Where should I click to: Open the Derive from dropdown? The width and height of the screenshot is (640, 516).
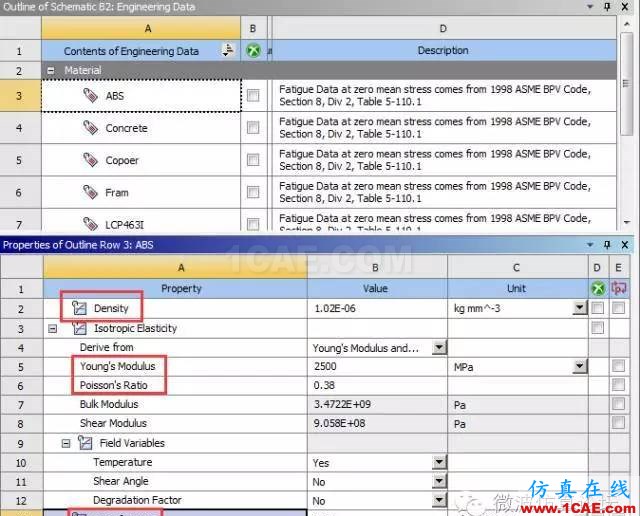pos(439,347)
